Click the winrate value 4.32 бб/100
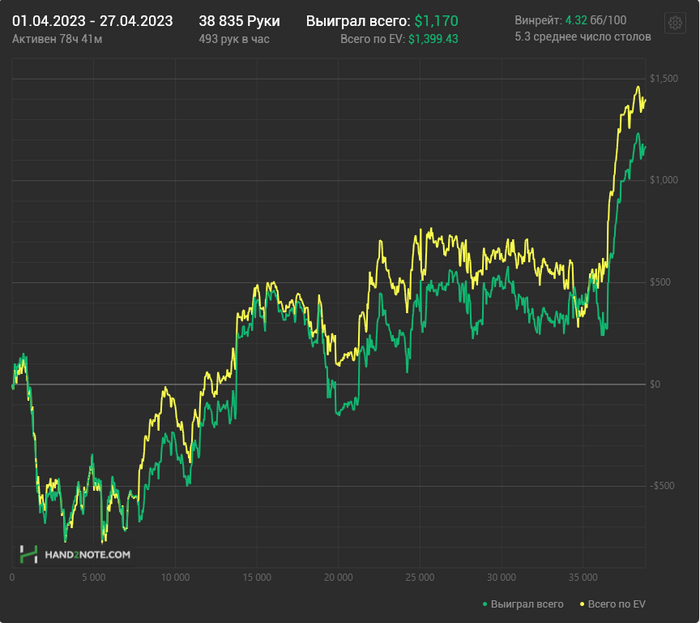 pyautogui.click(x=596, y=20)
